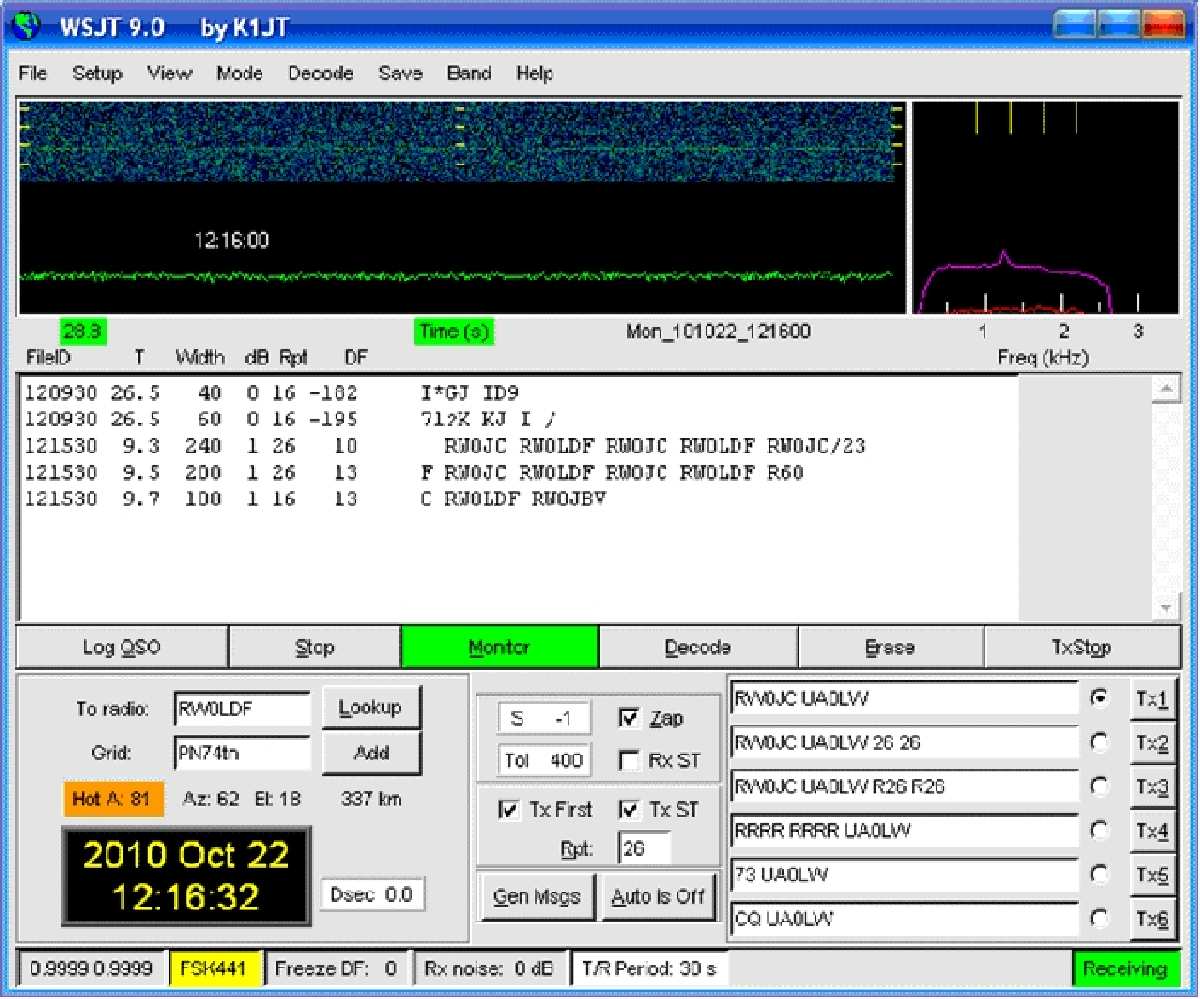The width and height of the screenshot is (1200, 999).
Task: Click the TxStop button
Action: (1081, 647)
